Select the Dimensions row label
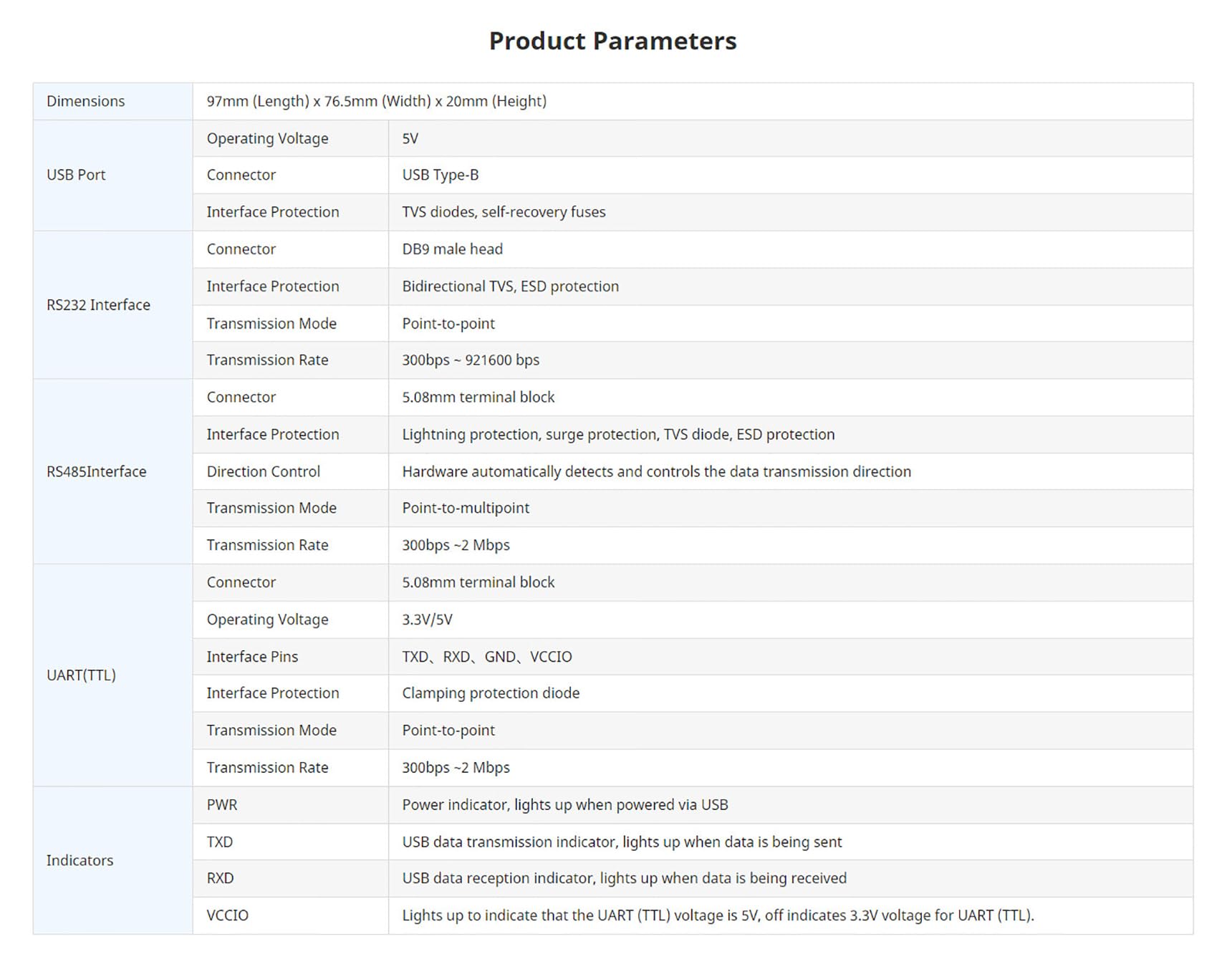Image resolution: width=1232 pixels, height=964 pixels. pos(86,101)
